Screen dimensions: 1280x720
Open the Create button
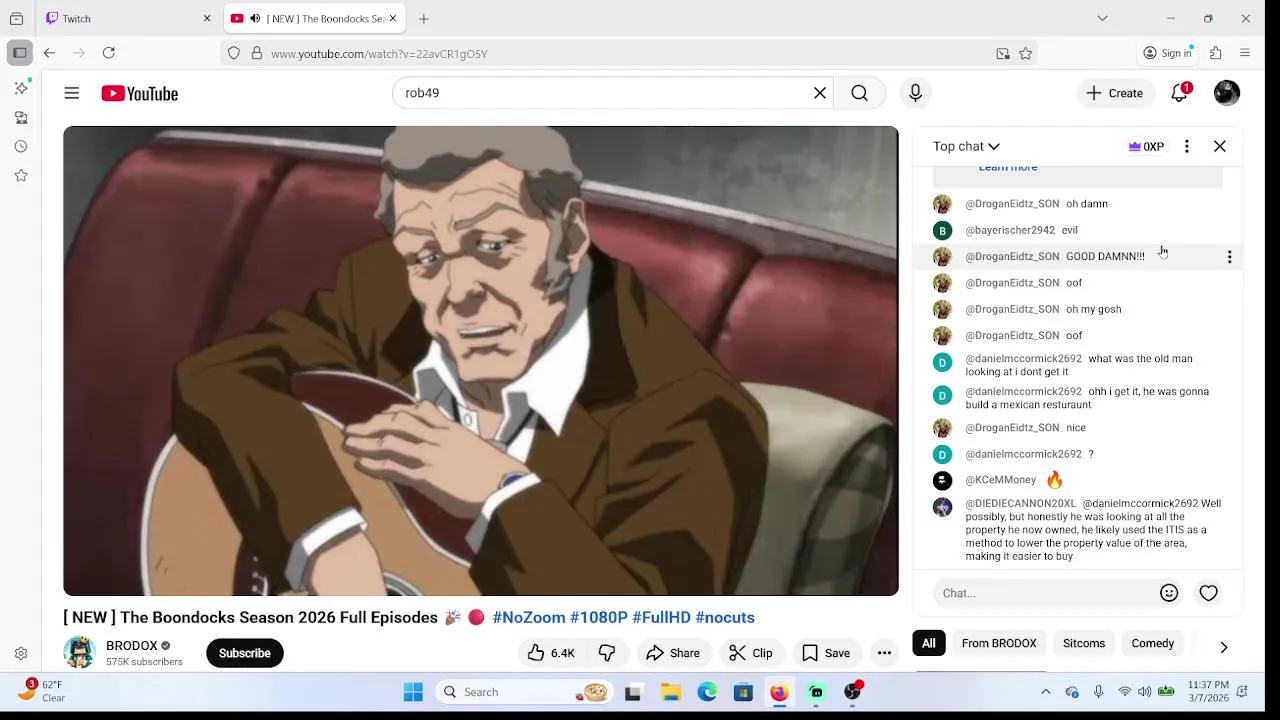tap(1115, 93)
